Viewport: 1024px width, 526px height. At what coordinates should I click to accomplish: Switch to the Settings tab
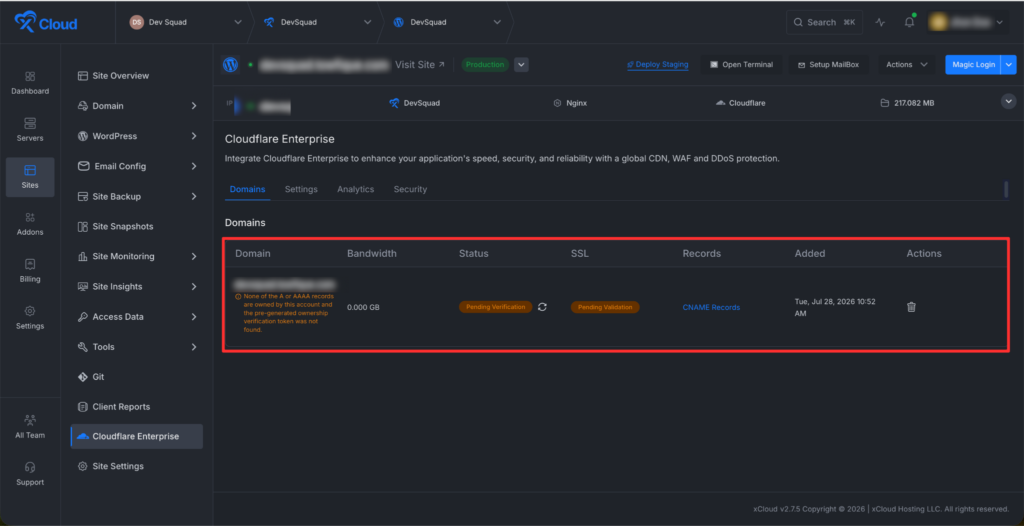[301, 189]
